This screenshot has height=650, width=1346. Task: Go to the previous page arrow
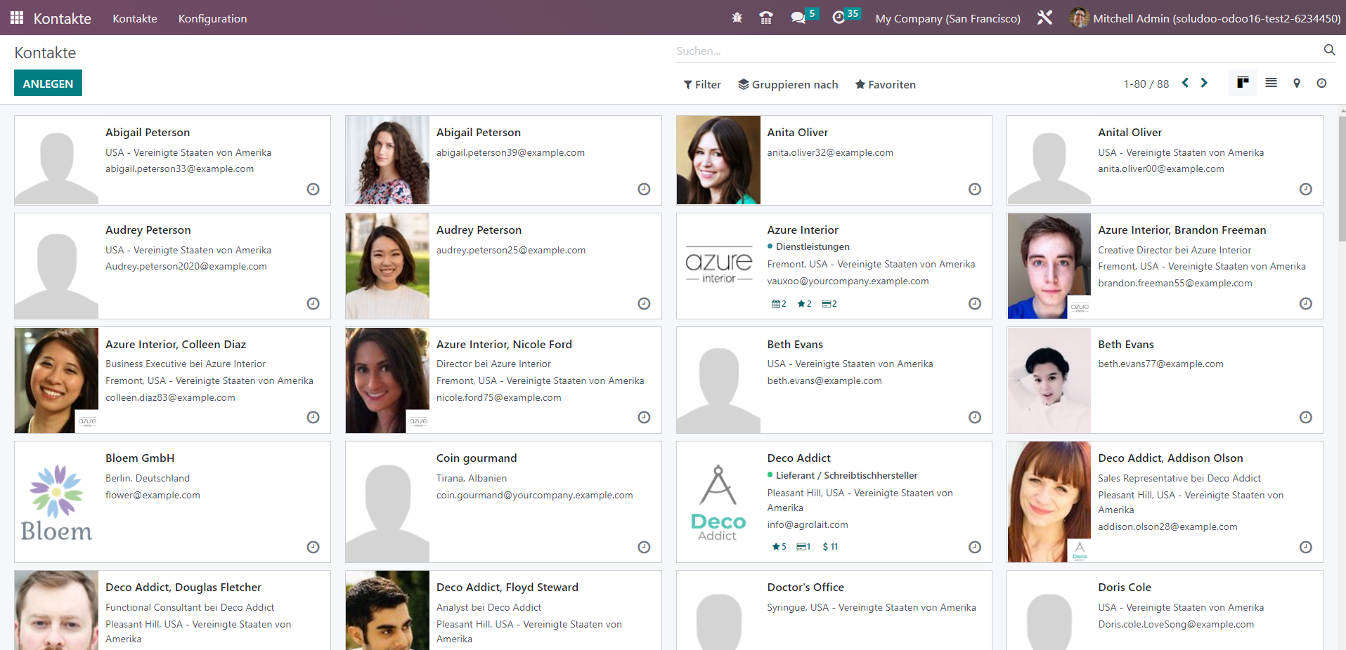(1186, 83)
